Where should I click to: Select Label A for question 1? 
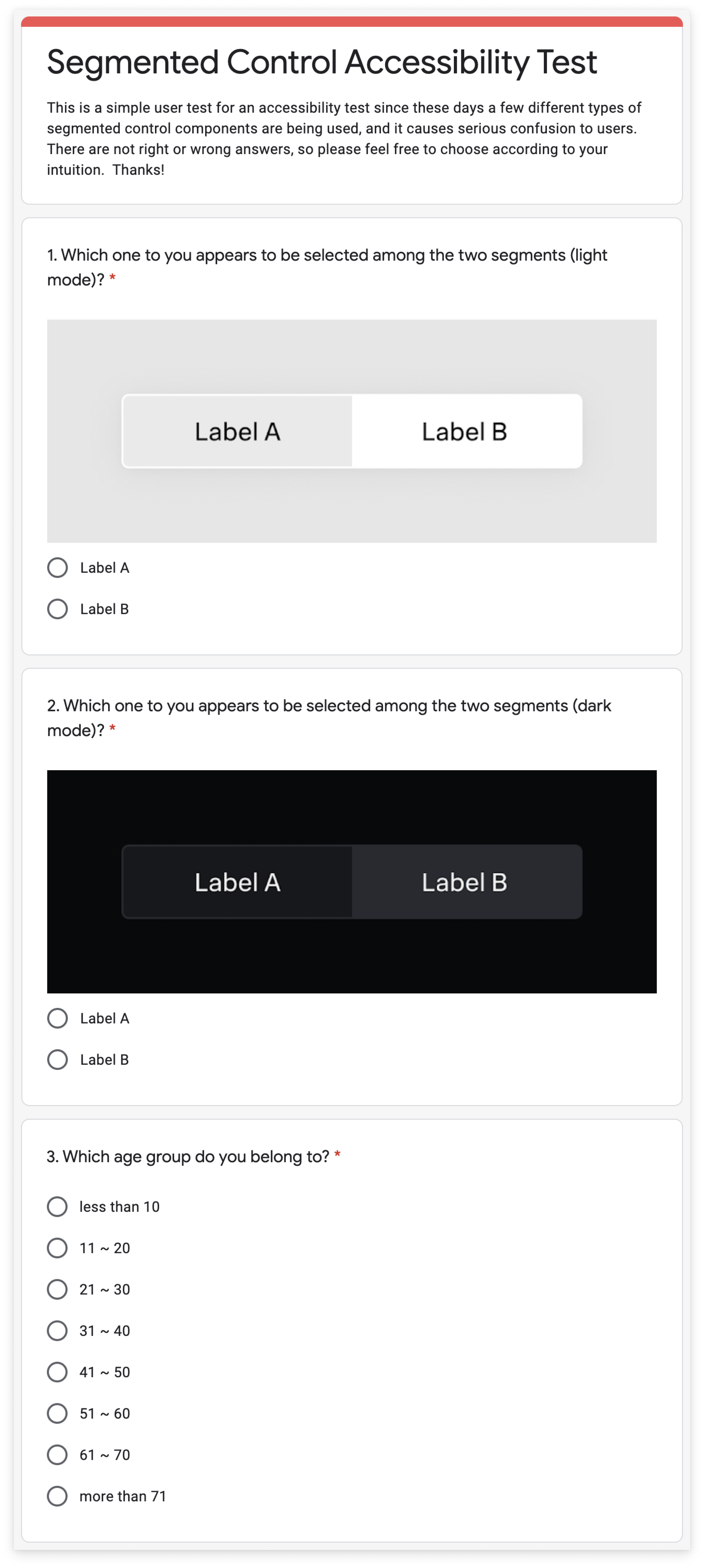coord(58,567)
